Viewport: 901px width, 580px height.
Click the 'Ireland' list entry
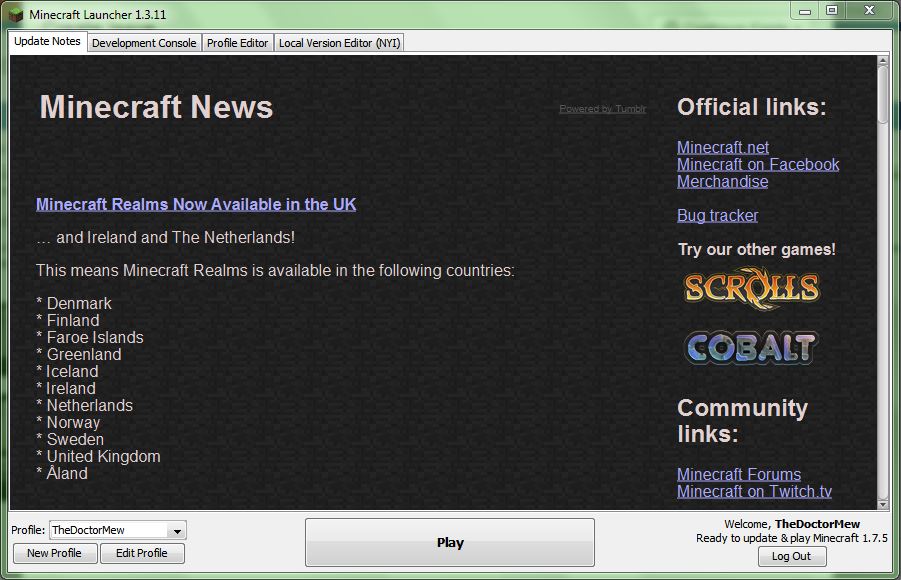pyautogui.click(x=71, y=389)
